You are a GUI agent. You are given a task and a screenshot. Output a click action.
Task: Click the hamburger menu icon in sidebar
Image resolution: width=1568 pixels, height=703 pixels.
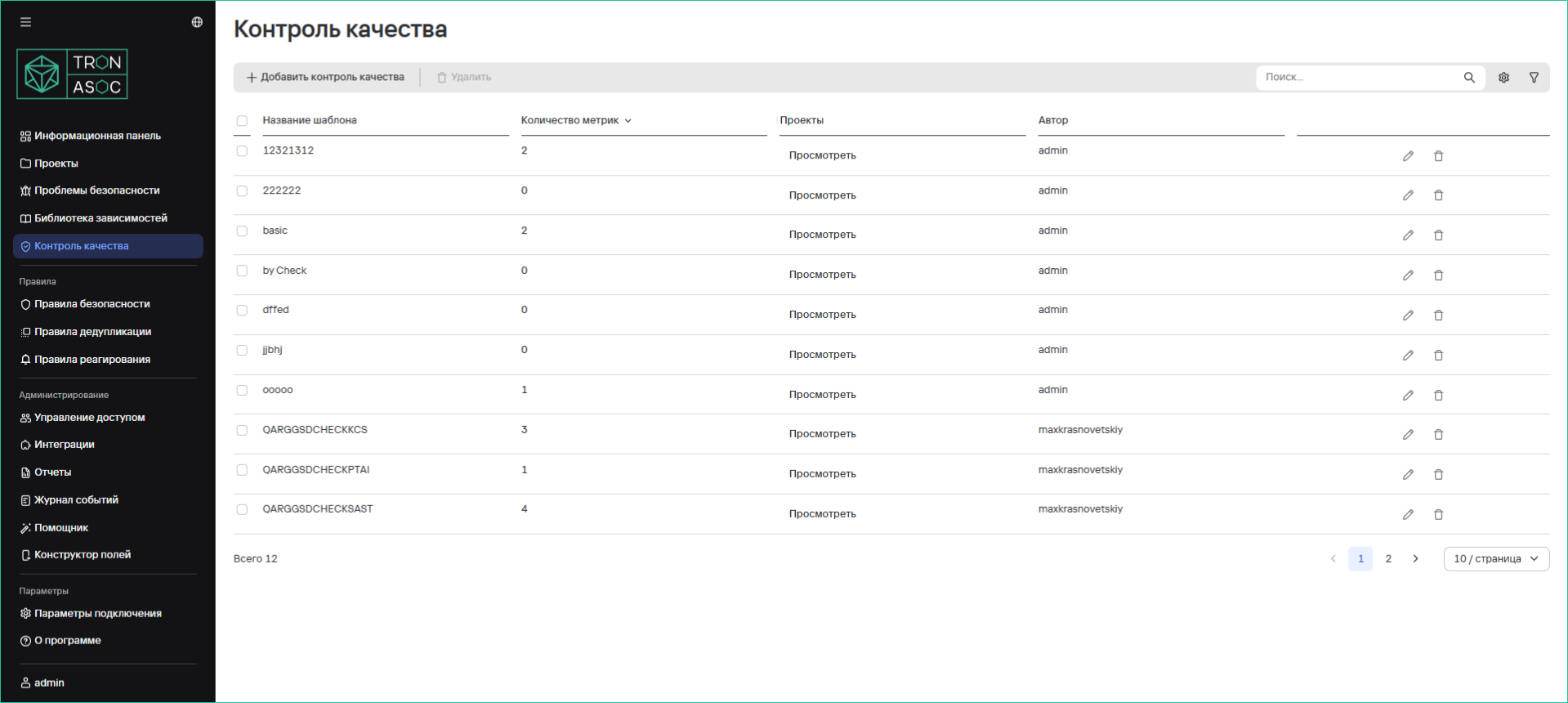[25, 22]
